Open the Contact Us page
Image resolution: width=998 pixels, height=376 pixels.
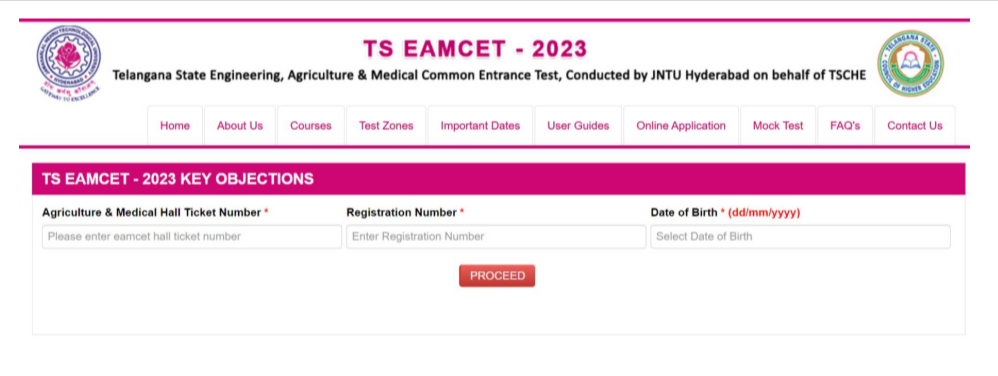pos(915,126)
